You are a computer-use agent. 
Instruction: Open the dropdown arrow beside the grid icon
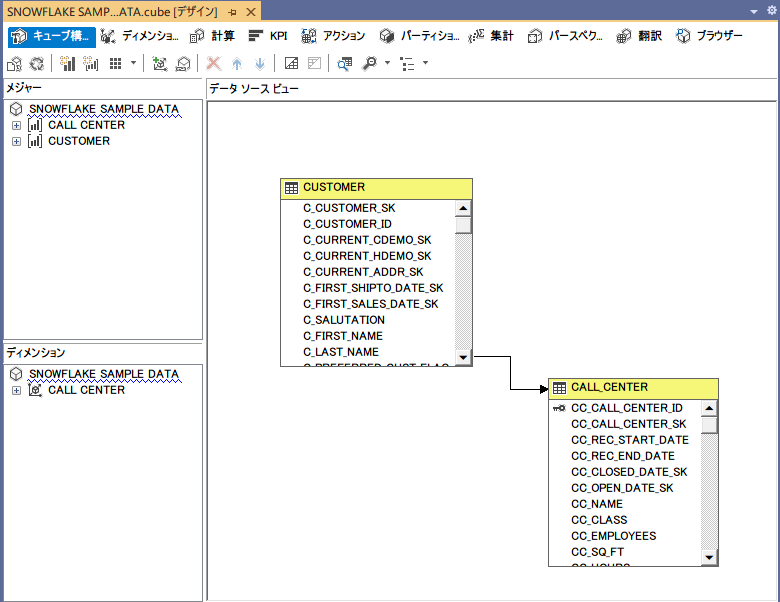click(x=133, y=63)
